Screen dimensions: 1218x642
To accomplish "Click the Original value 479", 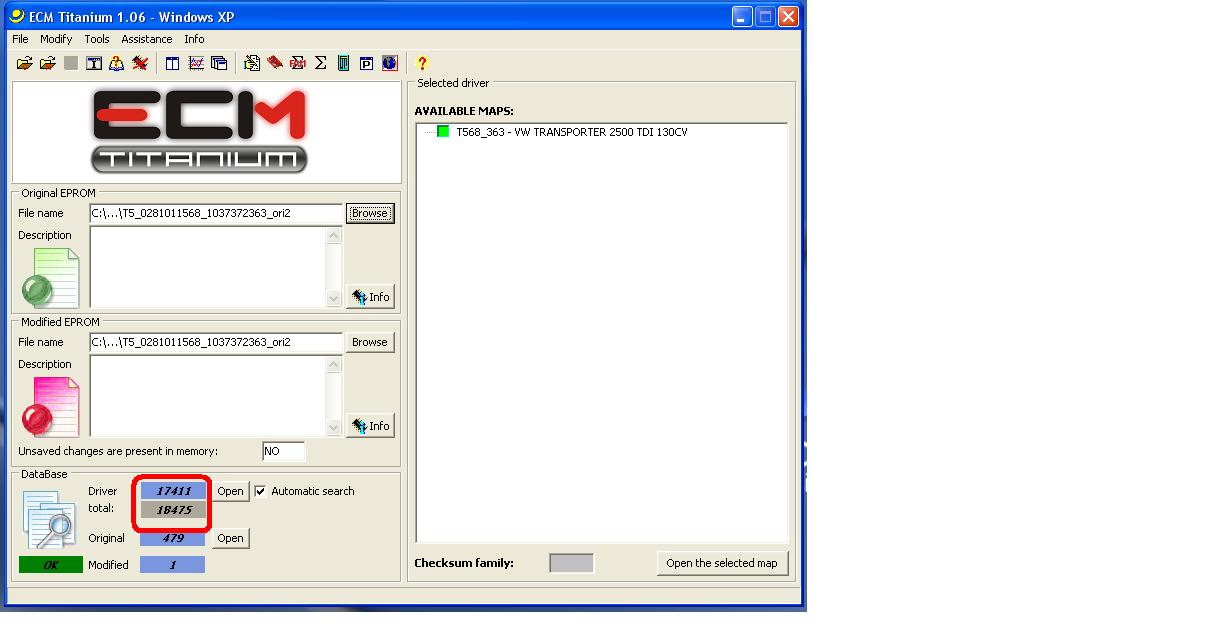I will (173, 538).
